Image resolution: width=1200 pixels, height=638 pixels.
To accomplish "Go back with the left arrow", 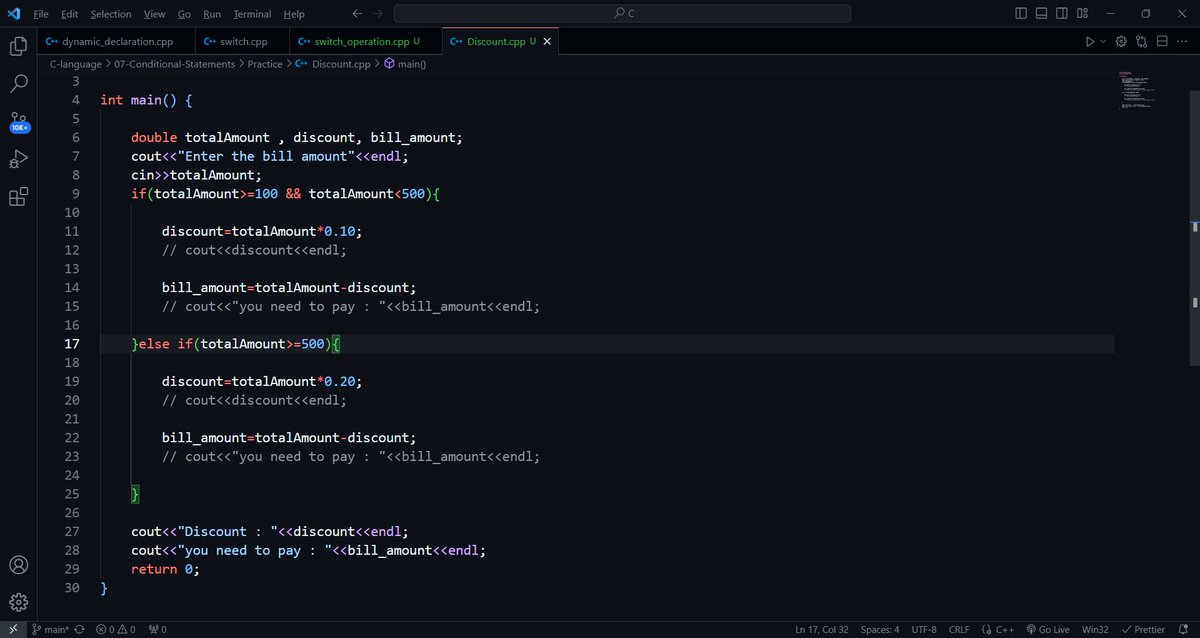I will click(x=358, y=14).
